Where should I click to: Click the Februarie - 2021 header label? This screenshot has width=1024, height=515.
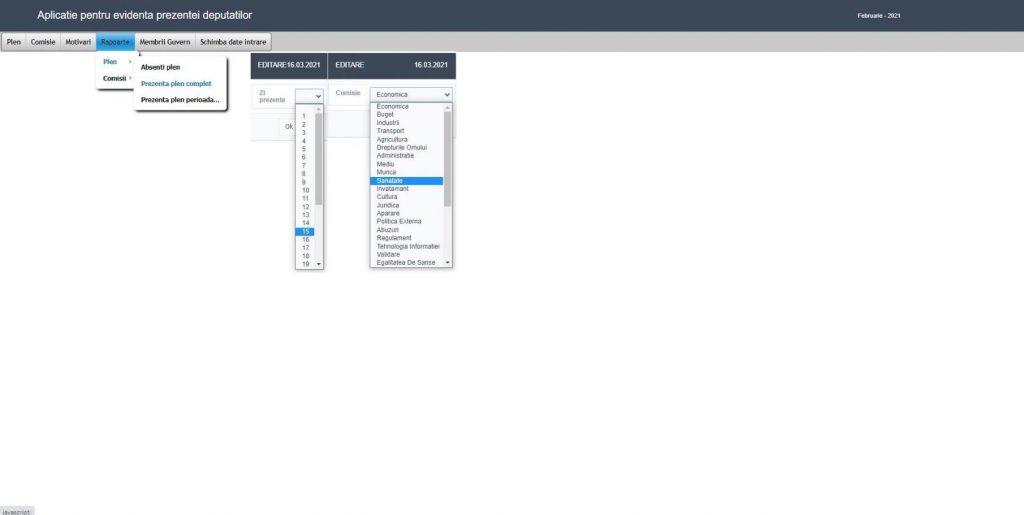click(x=879, y=16)
